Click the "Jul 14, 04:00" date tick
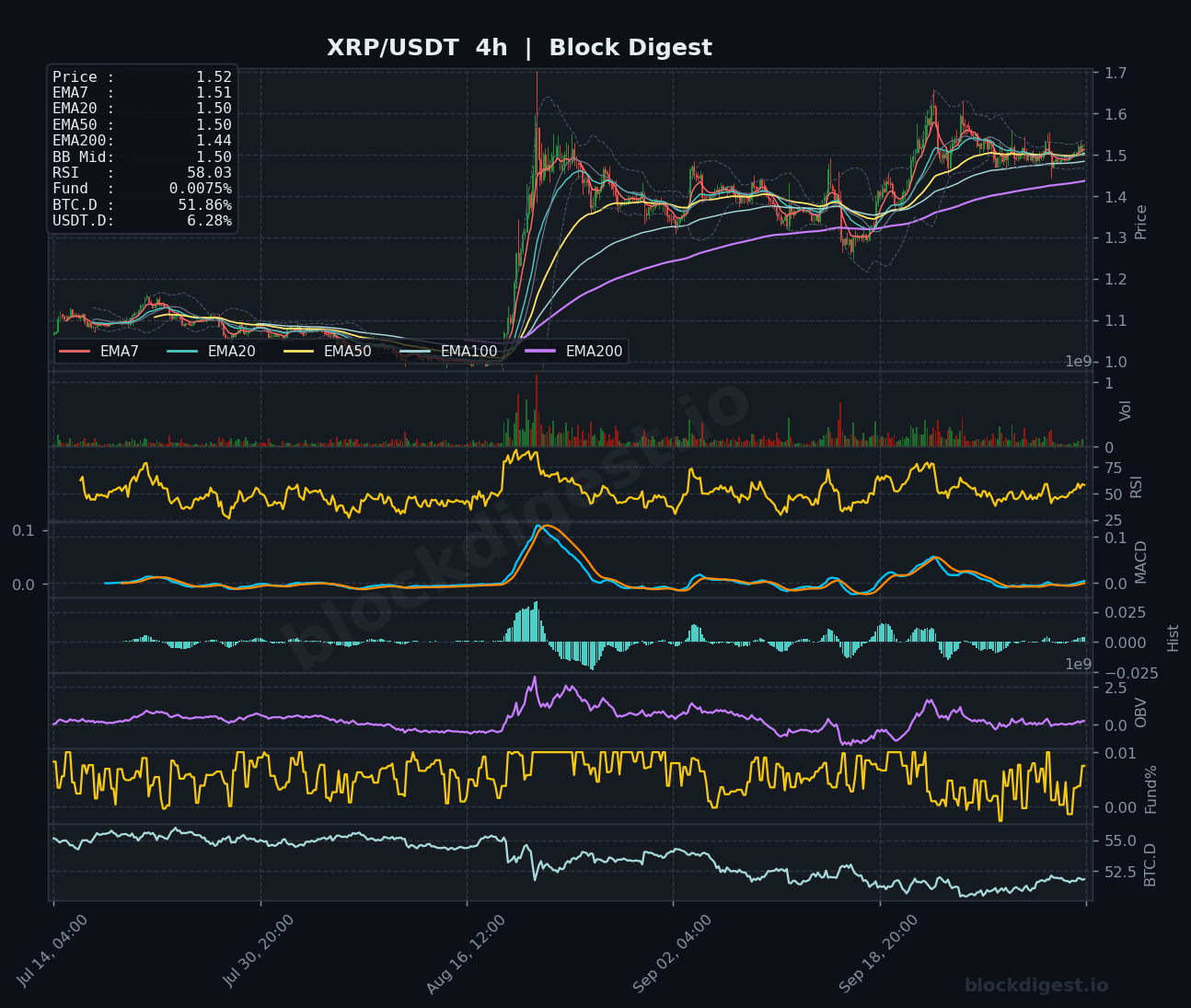Viewport: 1191px width, 1008px height. tap(53, 953)
